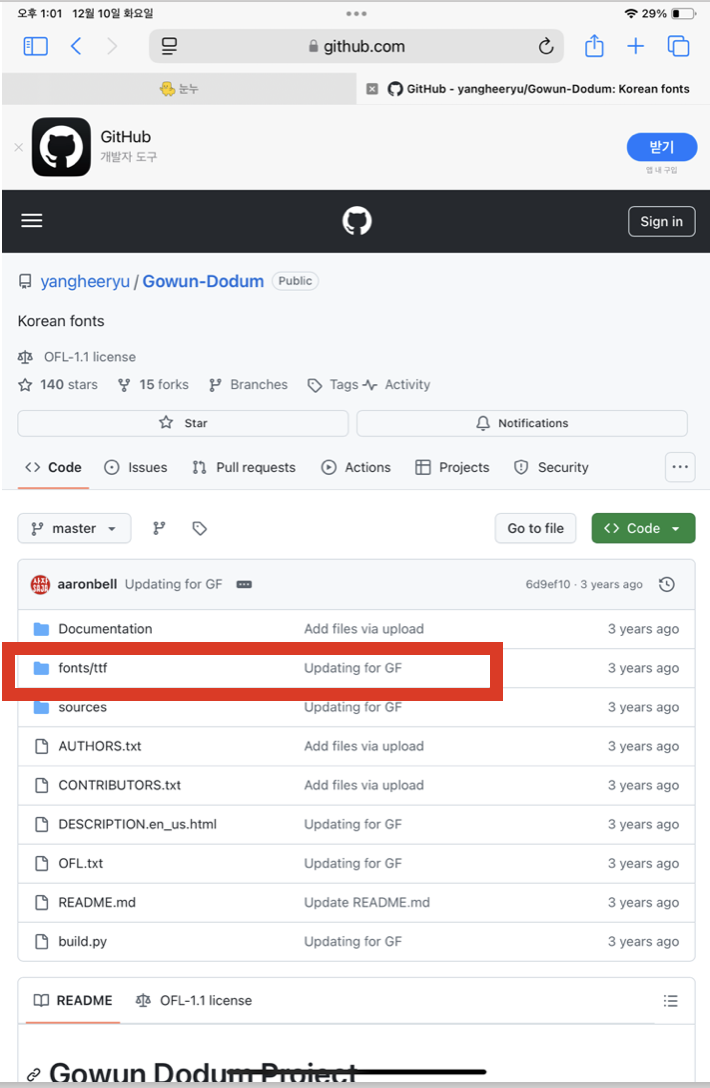Viewport: 710px width, 1088px height.
Task: Open commit 6d9ef10 link
Action: tap(548, 584)
